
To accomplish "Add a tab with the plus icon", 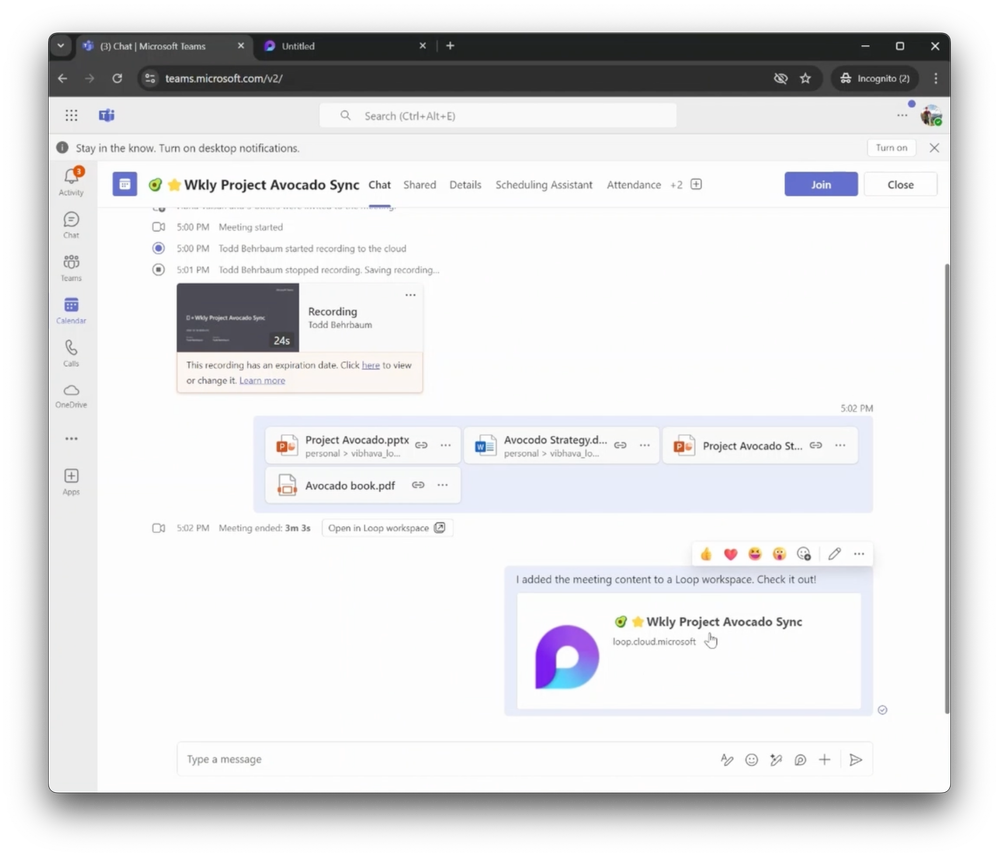I will (x=696, y=184).
